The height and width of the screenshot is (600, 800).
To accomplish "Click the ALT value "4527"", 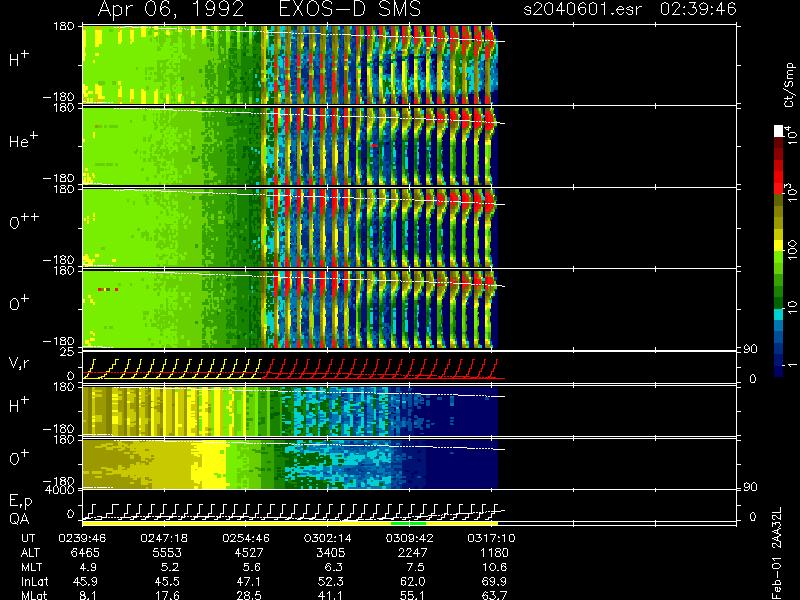I will (x=249, y=553).
